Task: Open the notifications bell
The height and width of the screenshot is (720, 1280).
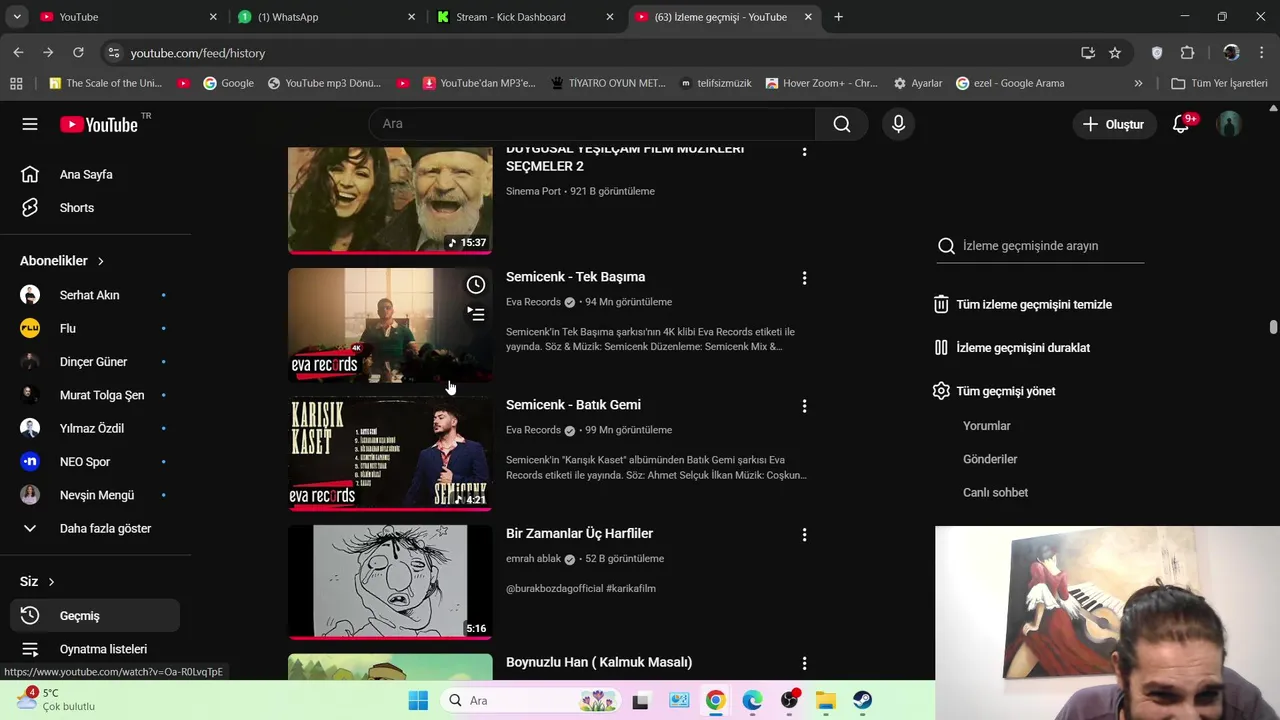Action: point(1181,124)
